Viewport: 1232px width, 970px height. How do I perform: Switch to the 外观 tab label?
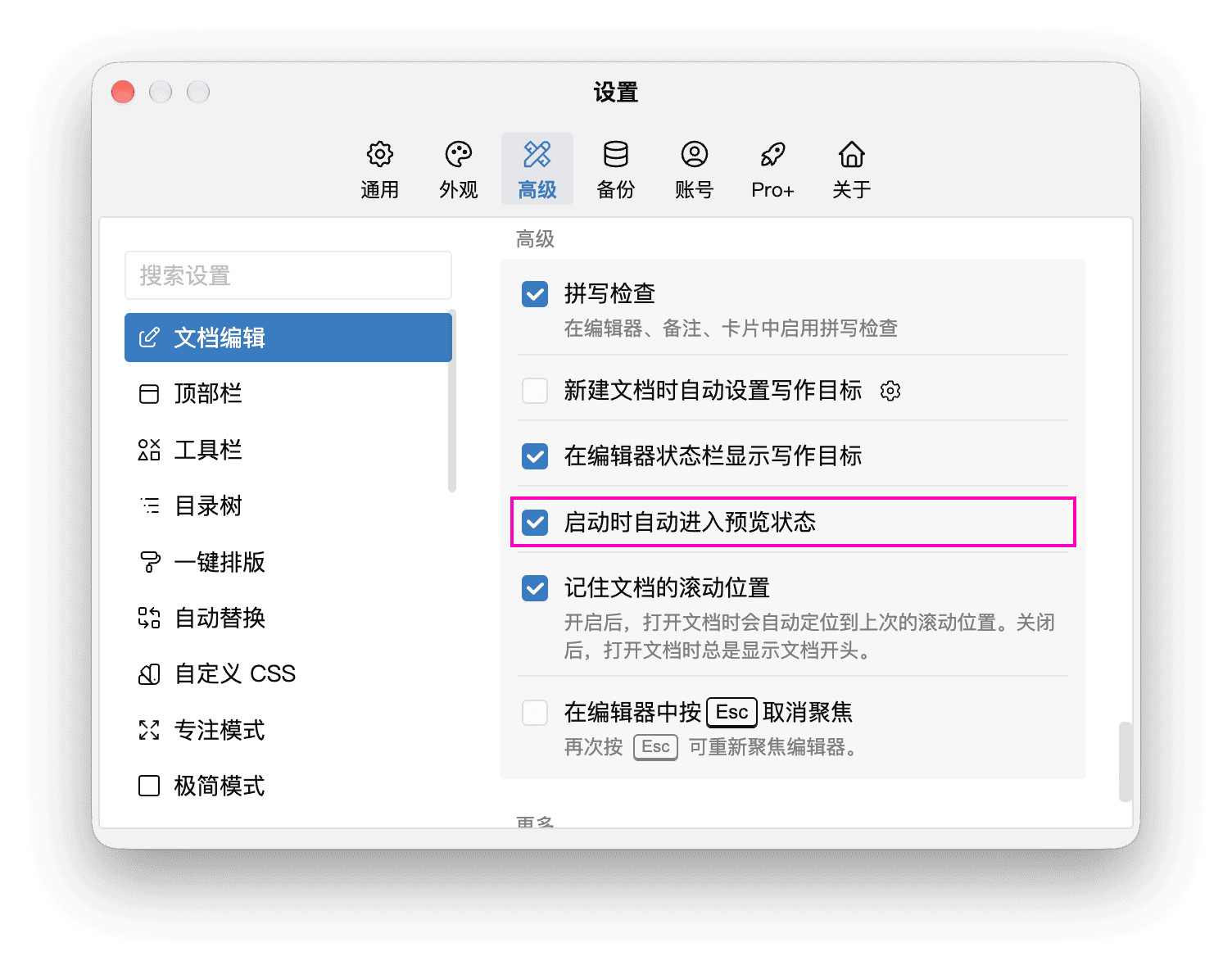coord(459,190)
